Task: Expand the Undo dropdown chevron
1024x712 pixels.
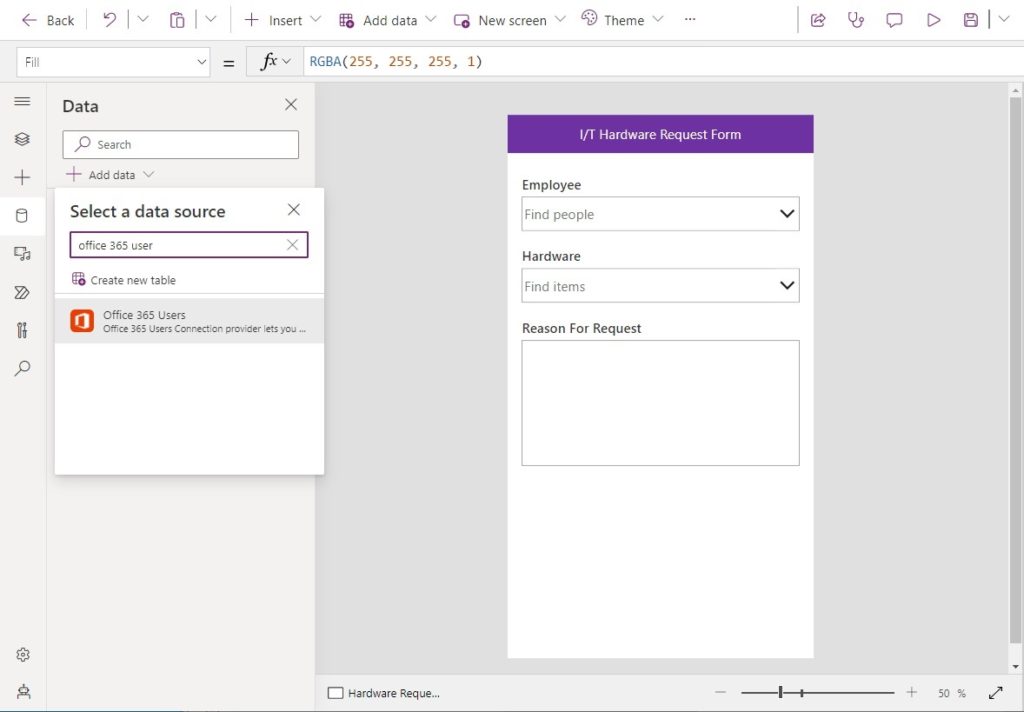Action: click(143, 20)
